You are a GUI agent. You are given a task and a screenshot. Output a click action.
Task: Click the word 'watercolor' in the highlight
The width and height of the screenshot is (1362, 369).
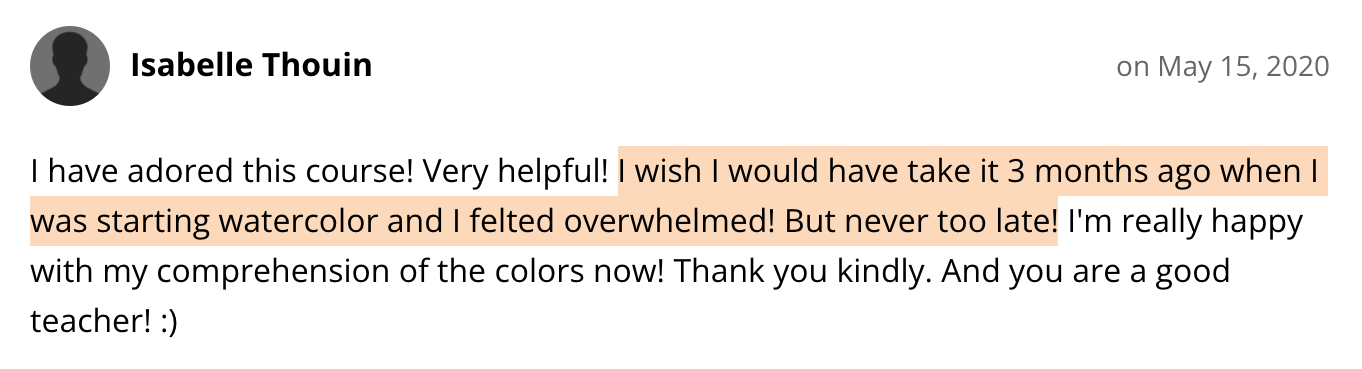pos(297,222)
